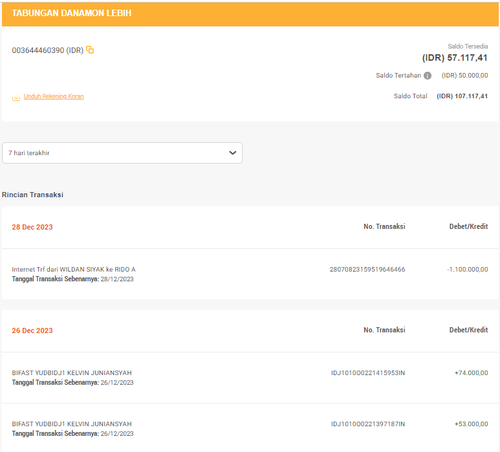Image resolution: width=500 pixels, height=452 pixels.
Task: Click the account number text 003644460390
Action: pyautogui.click(x=47, y=50)
